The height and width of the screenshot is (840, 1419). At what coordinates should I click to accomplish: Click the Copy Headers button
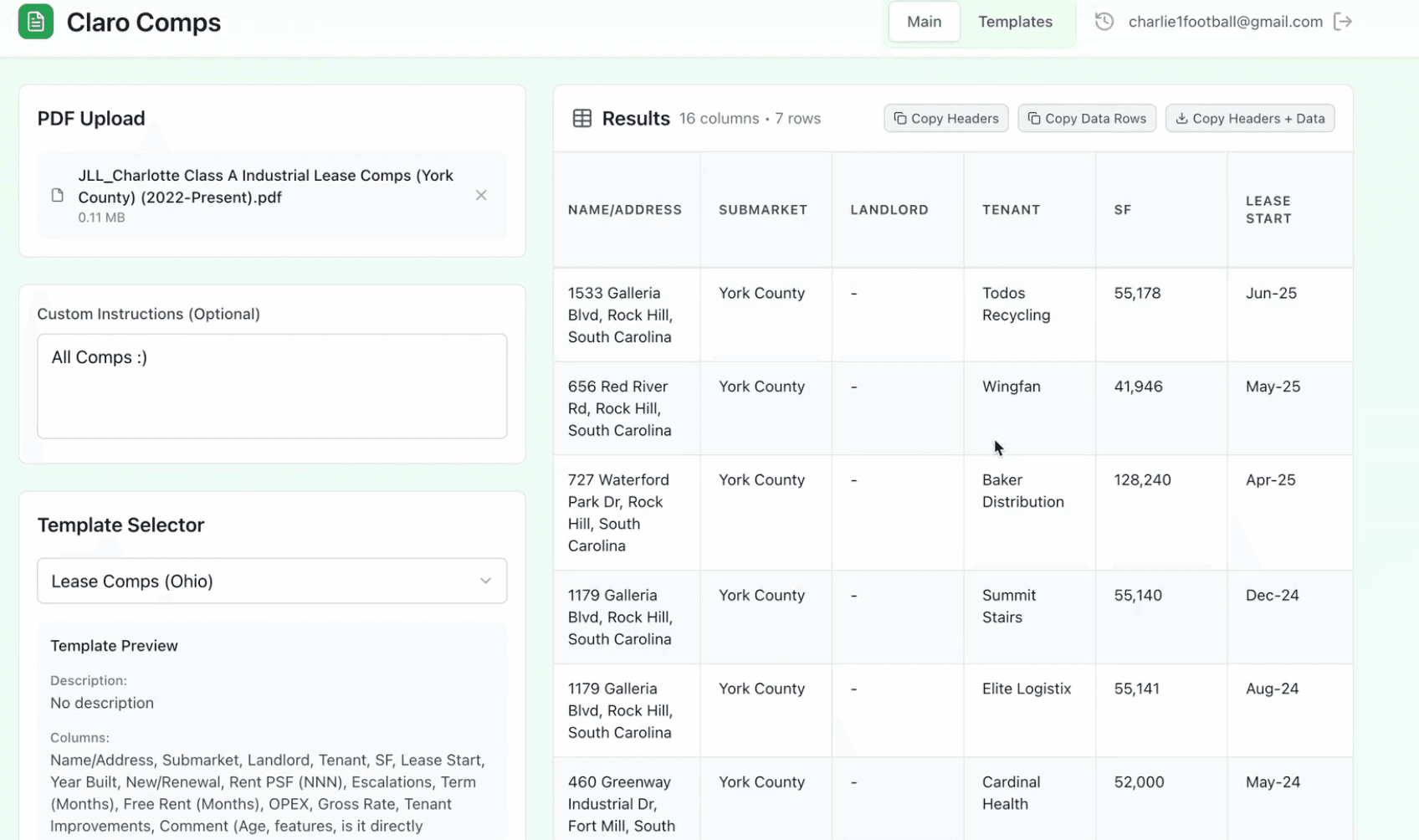945,118
